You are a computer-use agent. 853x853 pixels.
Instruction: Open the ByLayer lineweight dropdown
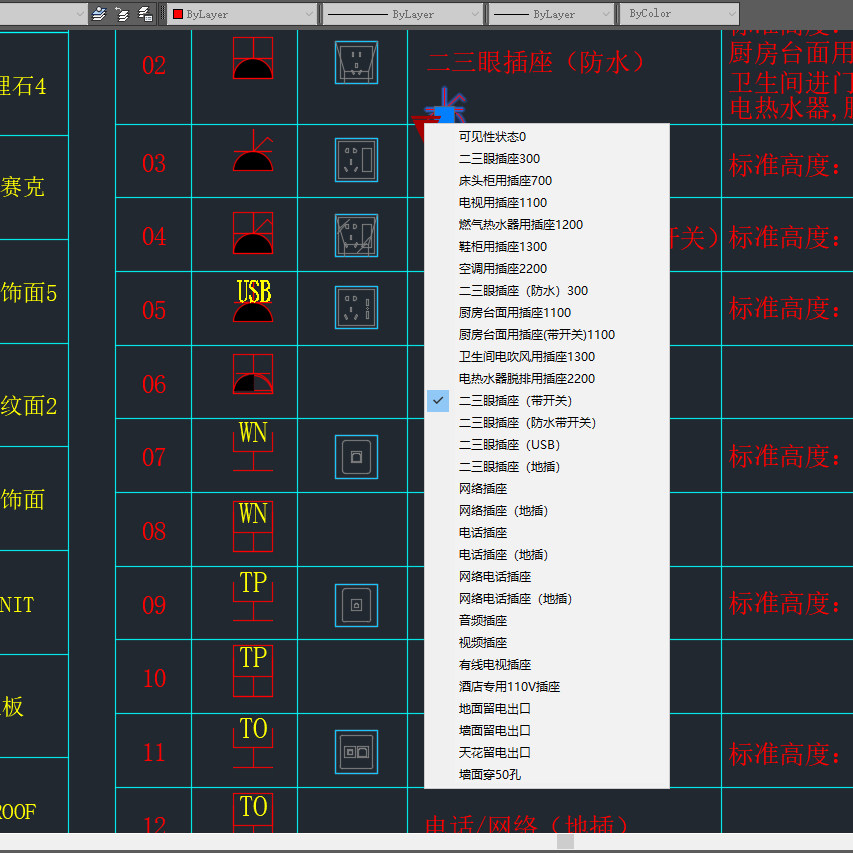[x=551, y=14]
